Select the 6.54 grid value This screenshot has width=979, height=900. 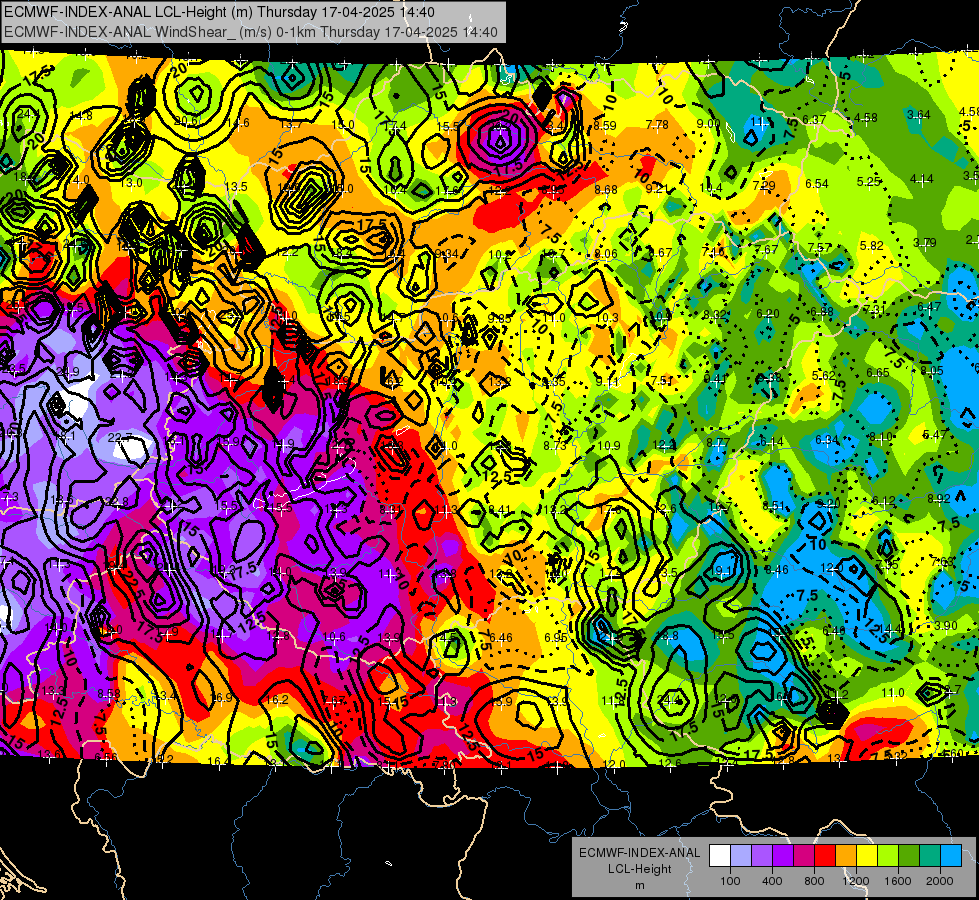(817, 184)
